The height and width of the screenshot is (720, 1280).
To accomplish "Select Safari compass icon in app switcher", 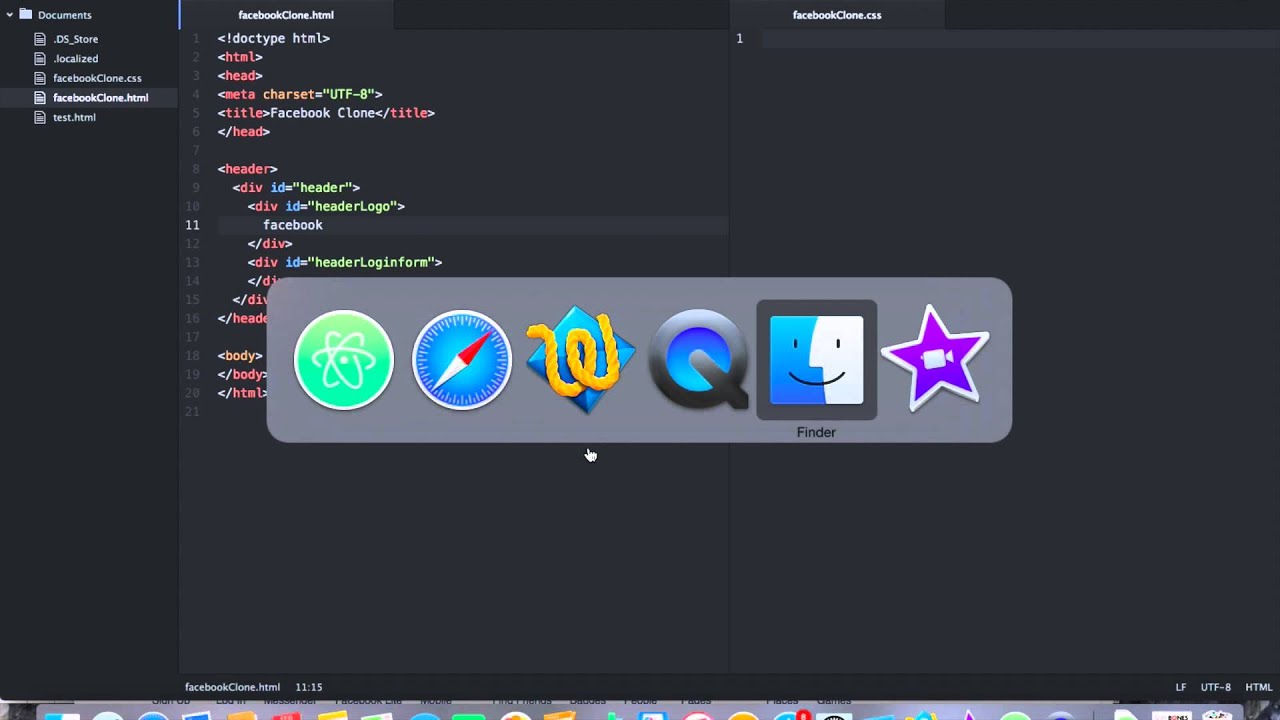I will tap(461, 360).
